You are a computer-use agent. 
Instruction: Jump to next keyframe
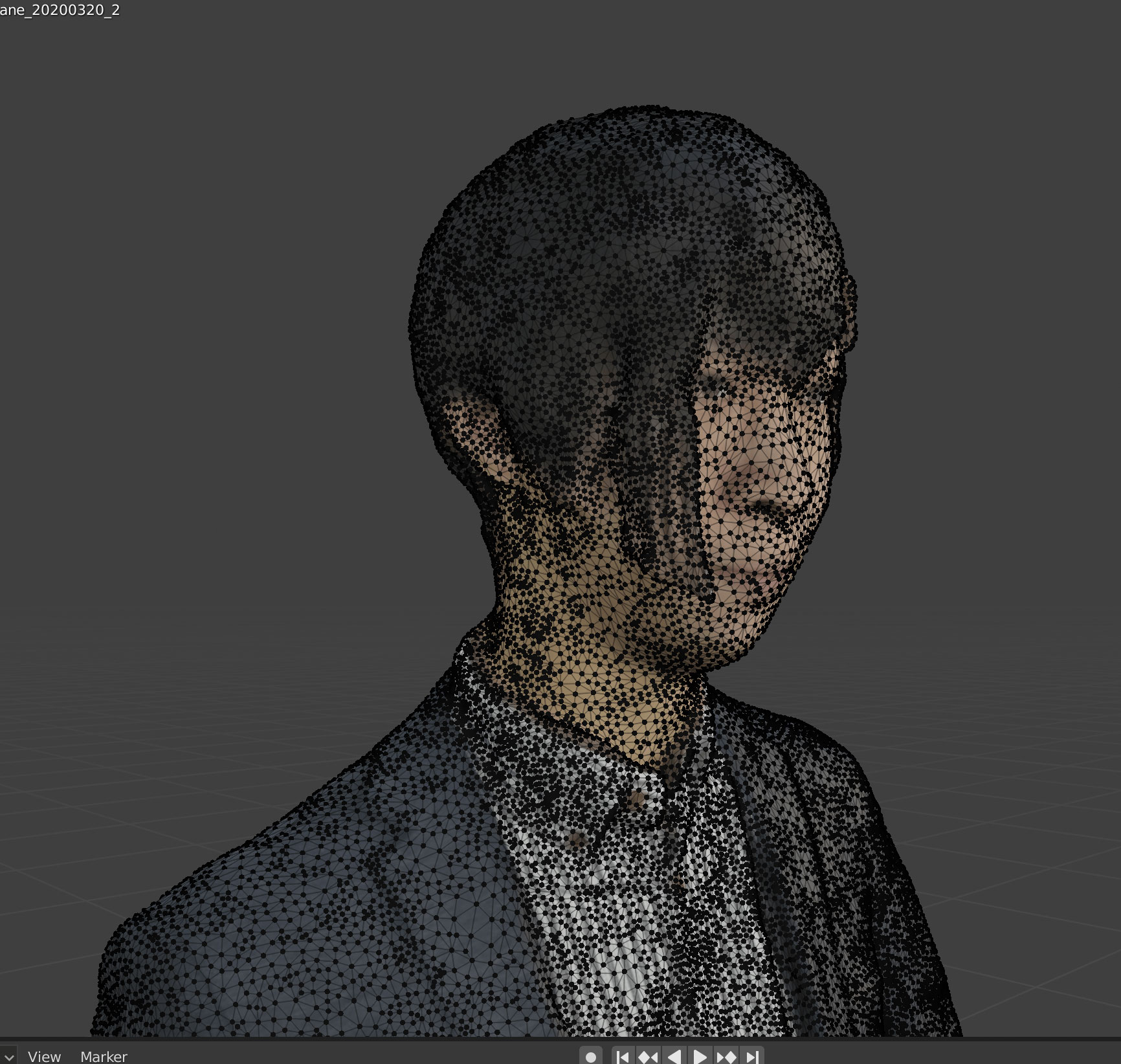coord(726,1057)
